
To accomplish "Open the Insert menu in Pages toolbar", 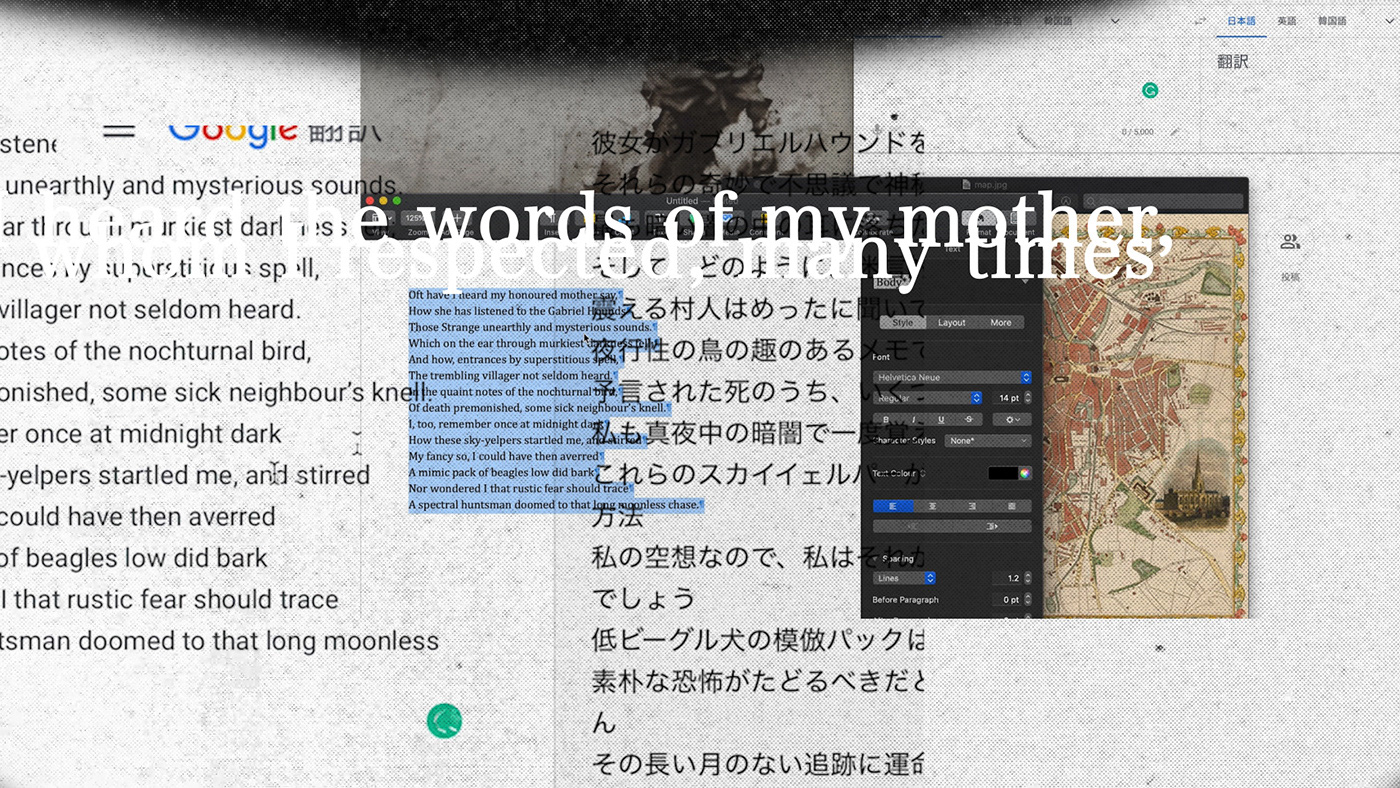I will [553, 218].
